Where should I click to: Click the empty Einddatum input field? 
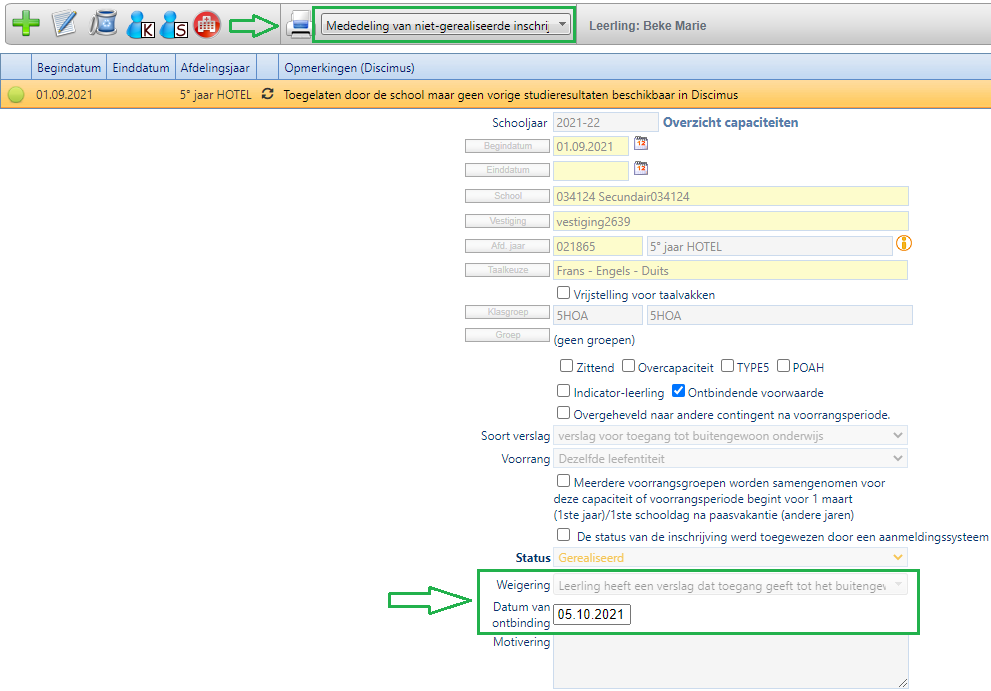tap(591, 170)
